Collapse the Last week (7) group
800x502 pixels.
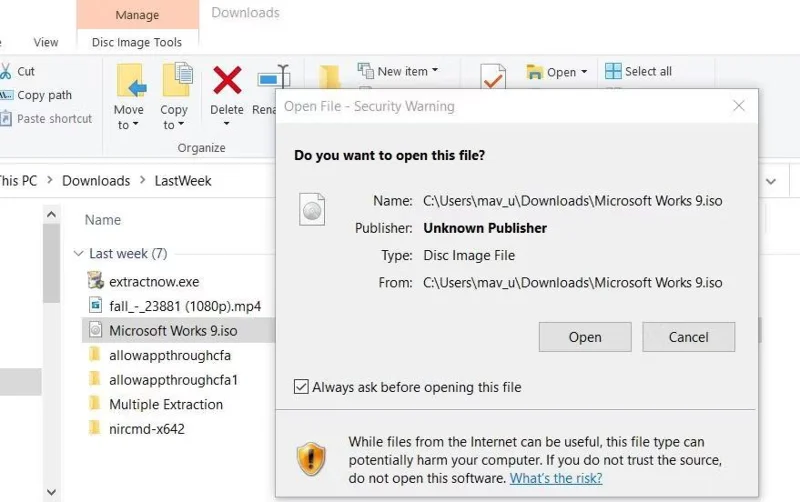coord(78,253)
